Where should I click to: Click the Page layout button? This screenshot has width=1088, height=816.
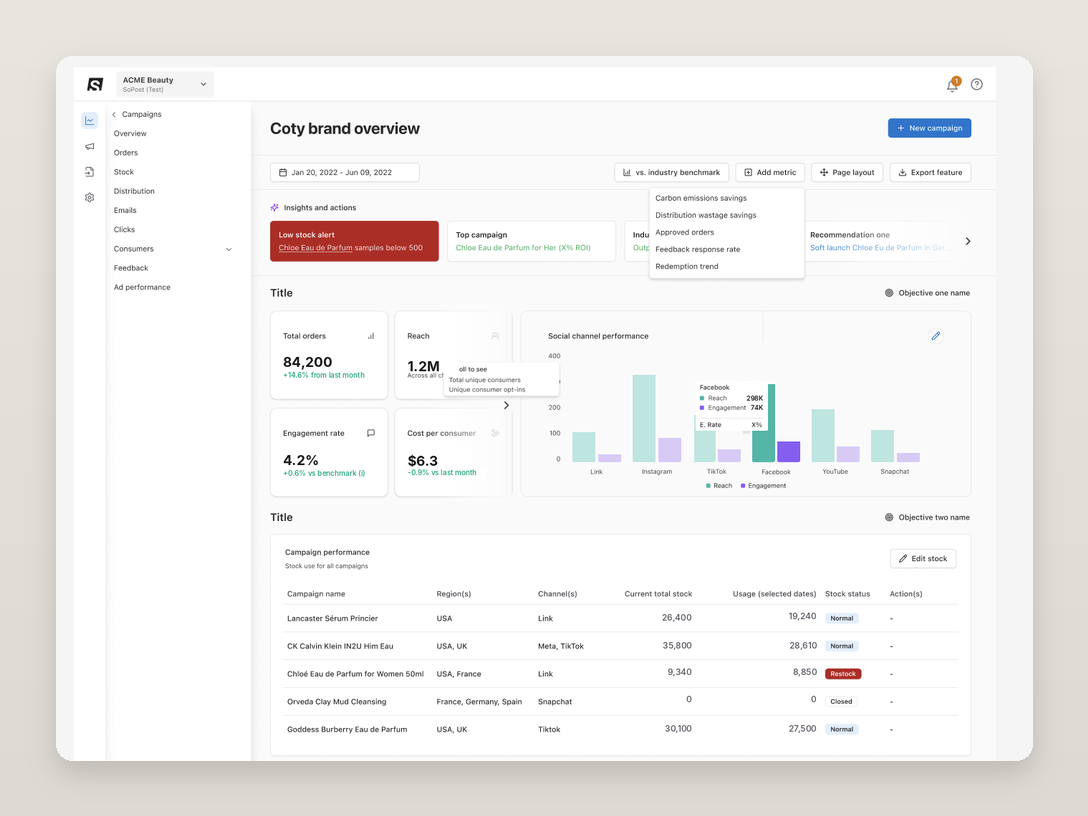point(847,172)
